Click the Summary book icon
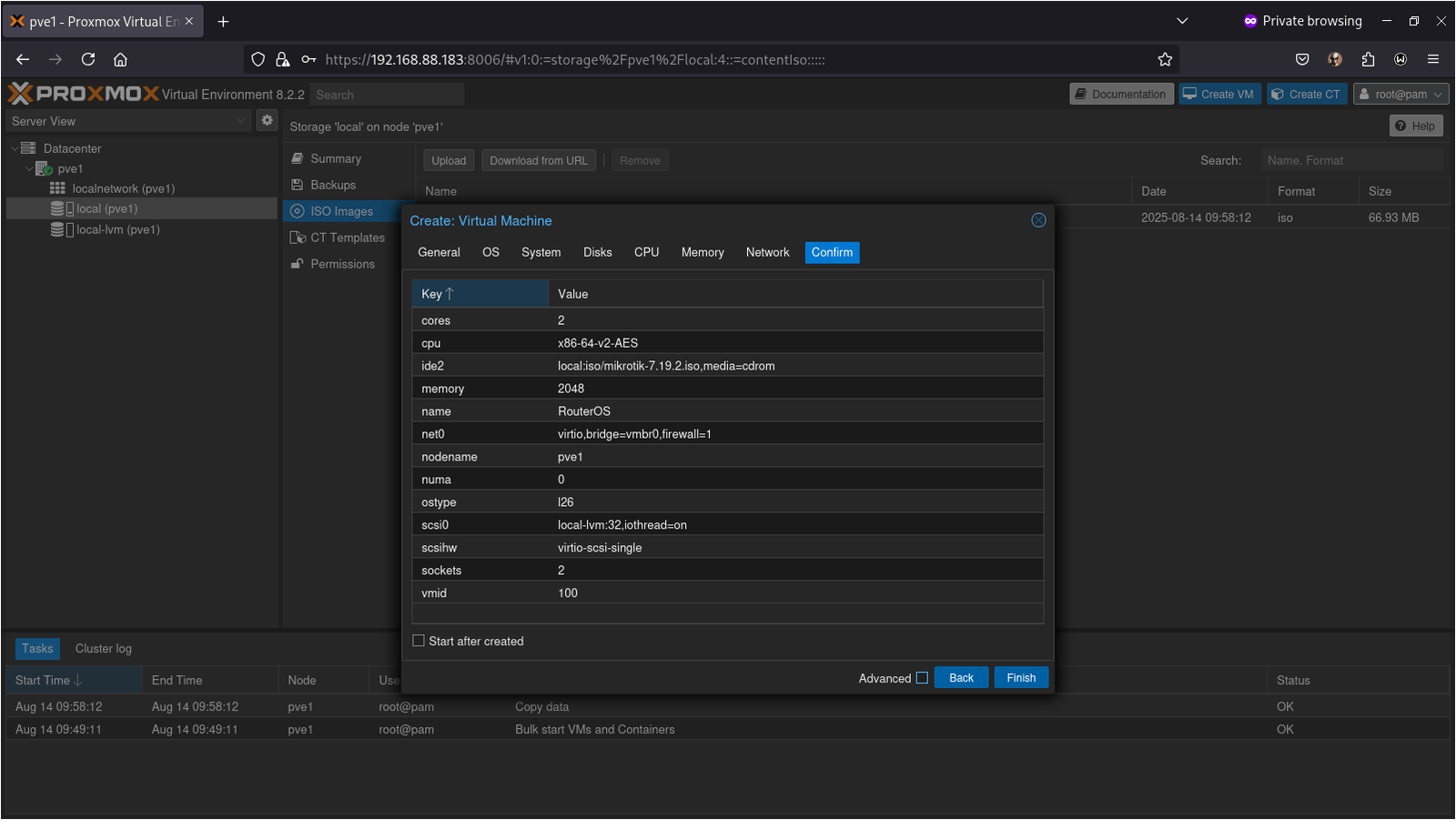This screenshot has height=820, width=1456. point(297,158)
